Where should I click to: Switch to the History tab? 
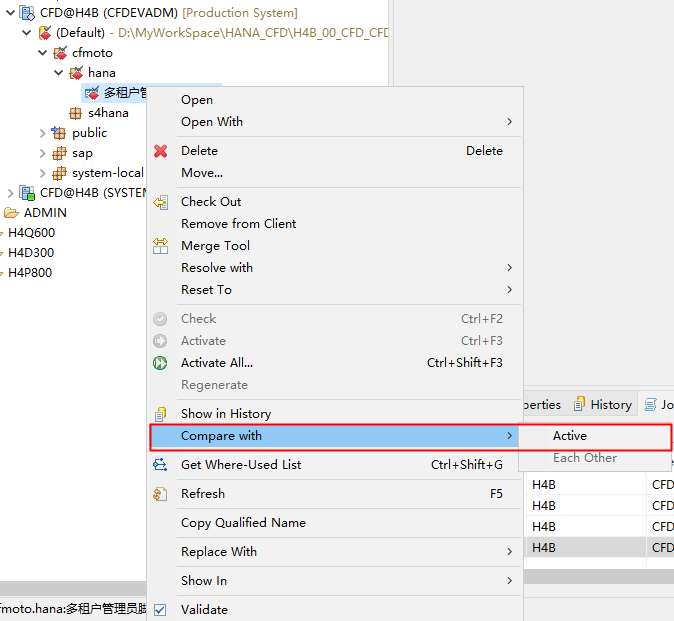tap(603, 404)
